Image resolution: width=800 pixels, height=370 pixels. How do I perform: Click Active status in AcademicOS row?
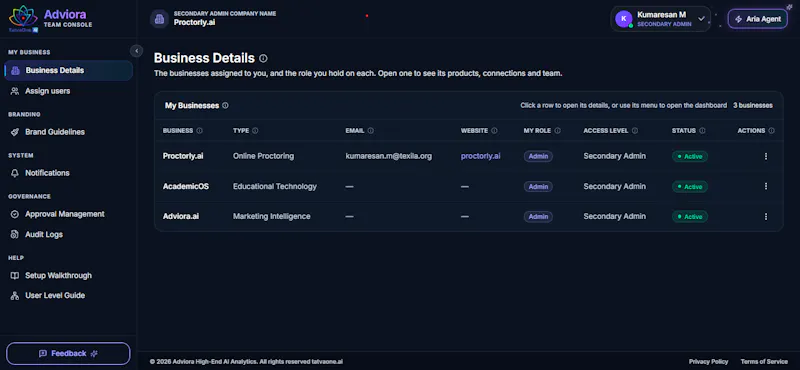point(690,186)
